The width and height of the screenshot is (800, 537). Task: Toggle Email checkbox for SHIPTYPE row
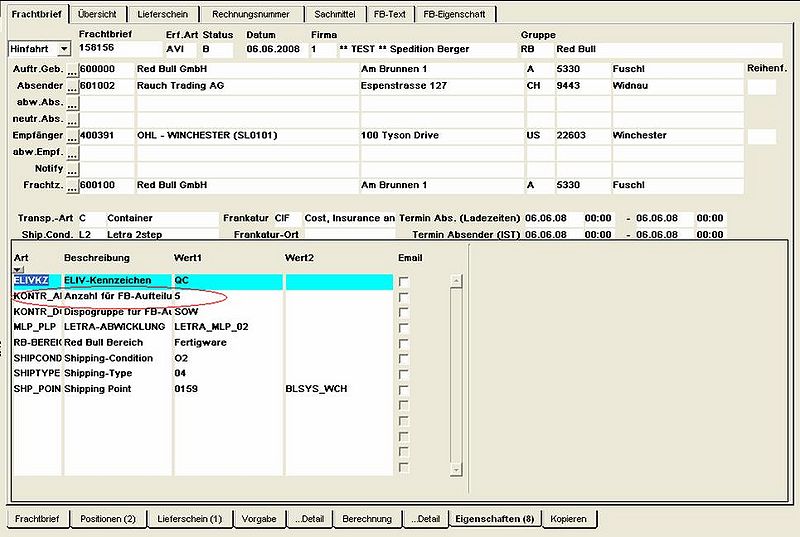pos(404,374)
